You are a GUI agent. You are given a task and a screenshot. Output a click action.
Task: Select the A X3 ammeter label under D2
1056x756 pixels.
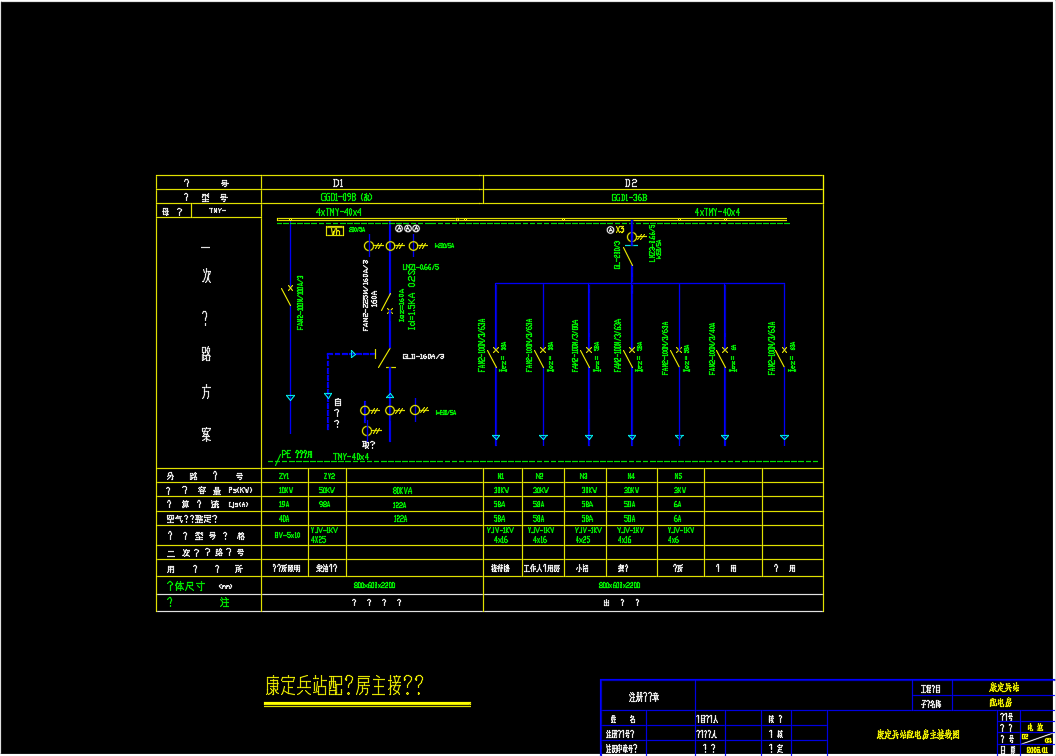(x=616, y=230)
